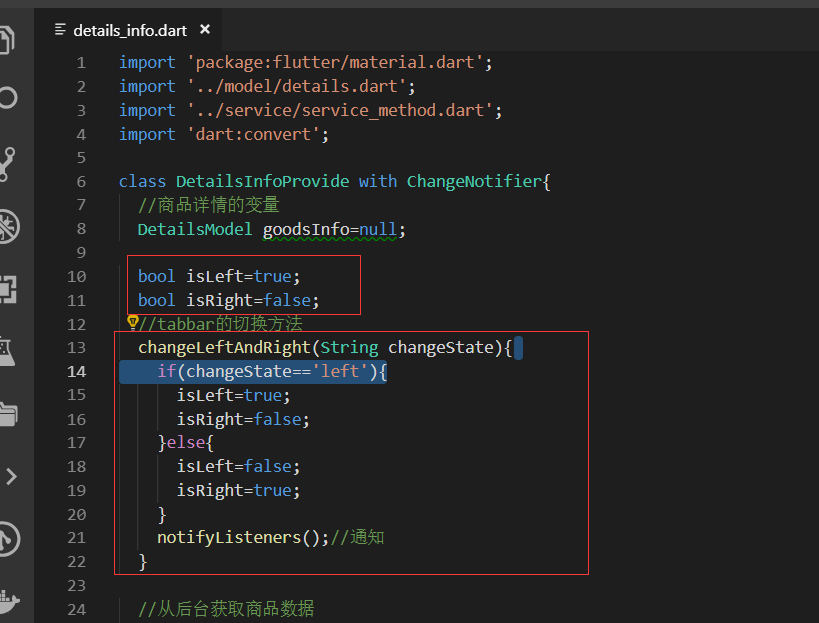Screen dimensions: 819x623
Task: Click the closing brace on line 22
Action: 143,562
